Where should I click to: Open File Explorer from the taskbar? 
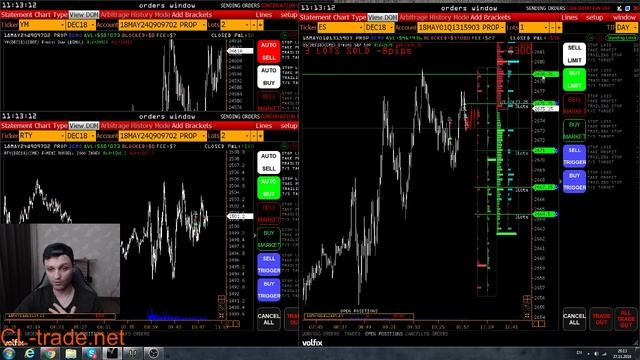(x=71, y=353)
